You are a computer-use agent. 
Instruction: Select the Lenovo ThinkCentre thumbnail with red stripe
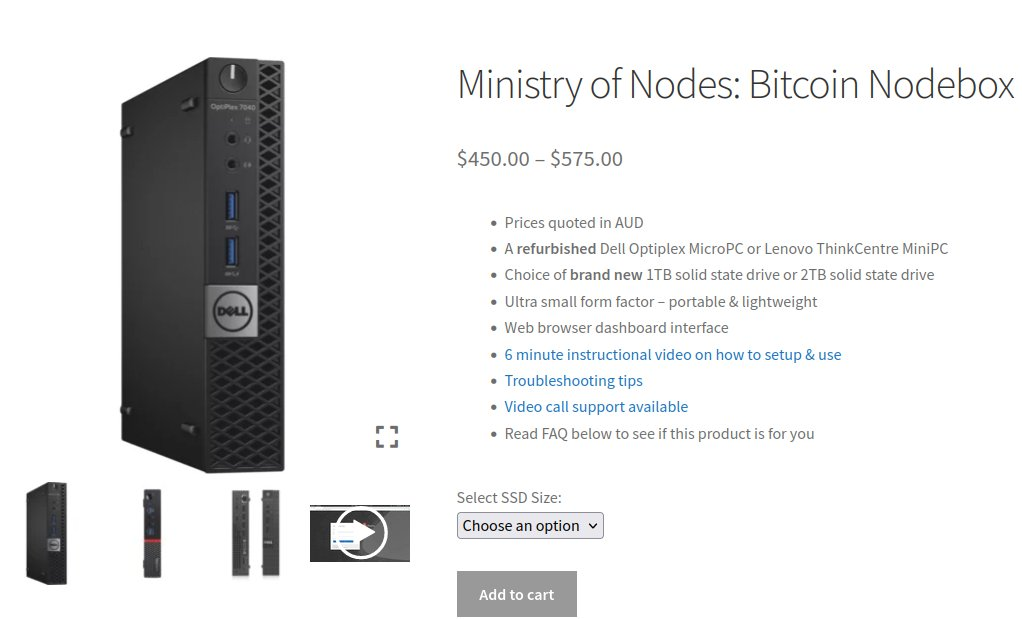152,532
